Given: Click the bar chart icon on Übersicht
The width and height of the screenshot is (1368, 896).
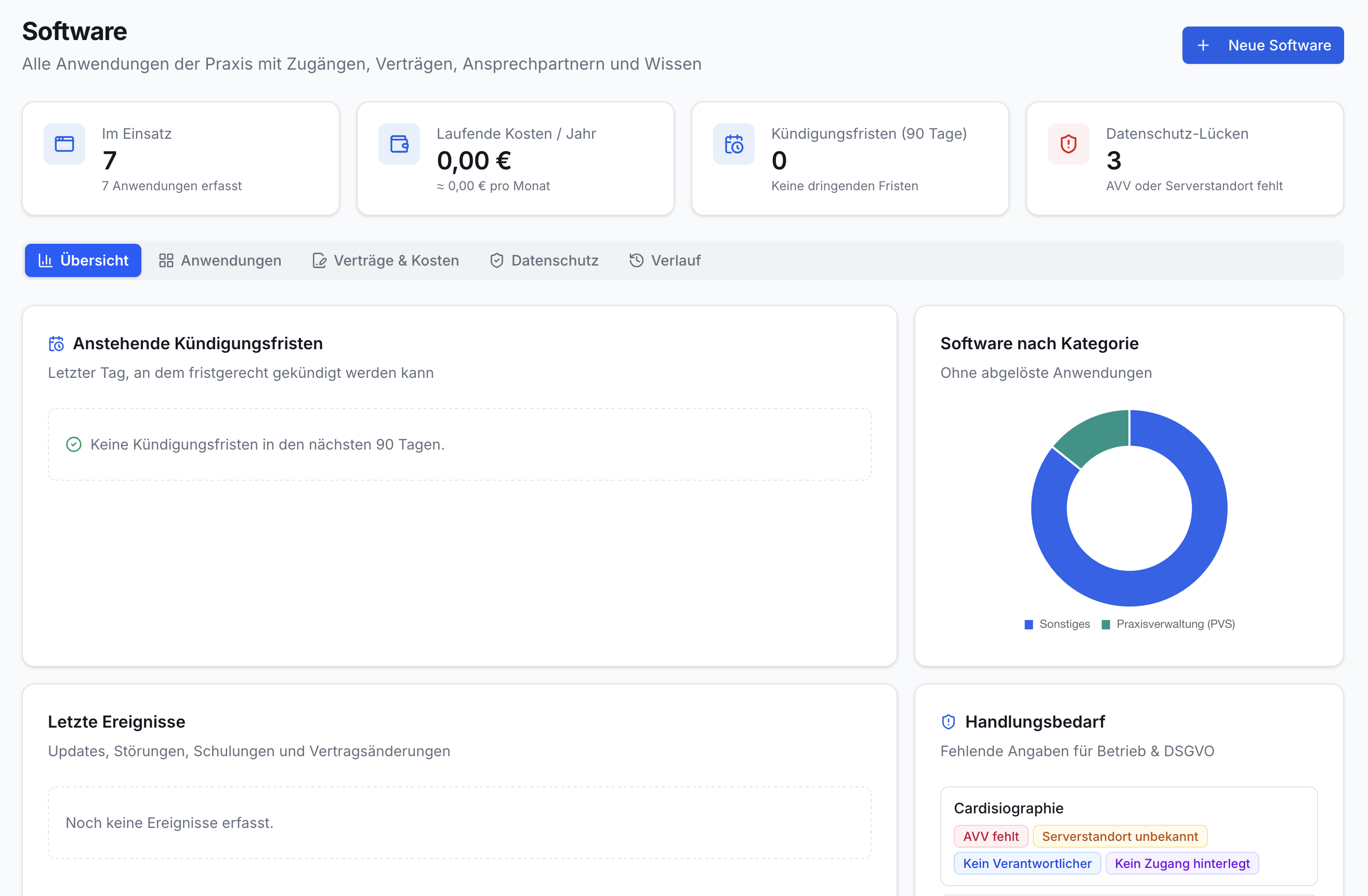Looking at the screenshot, I should pos(45,260).
